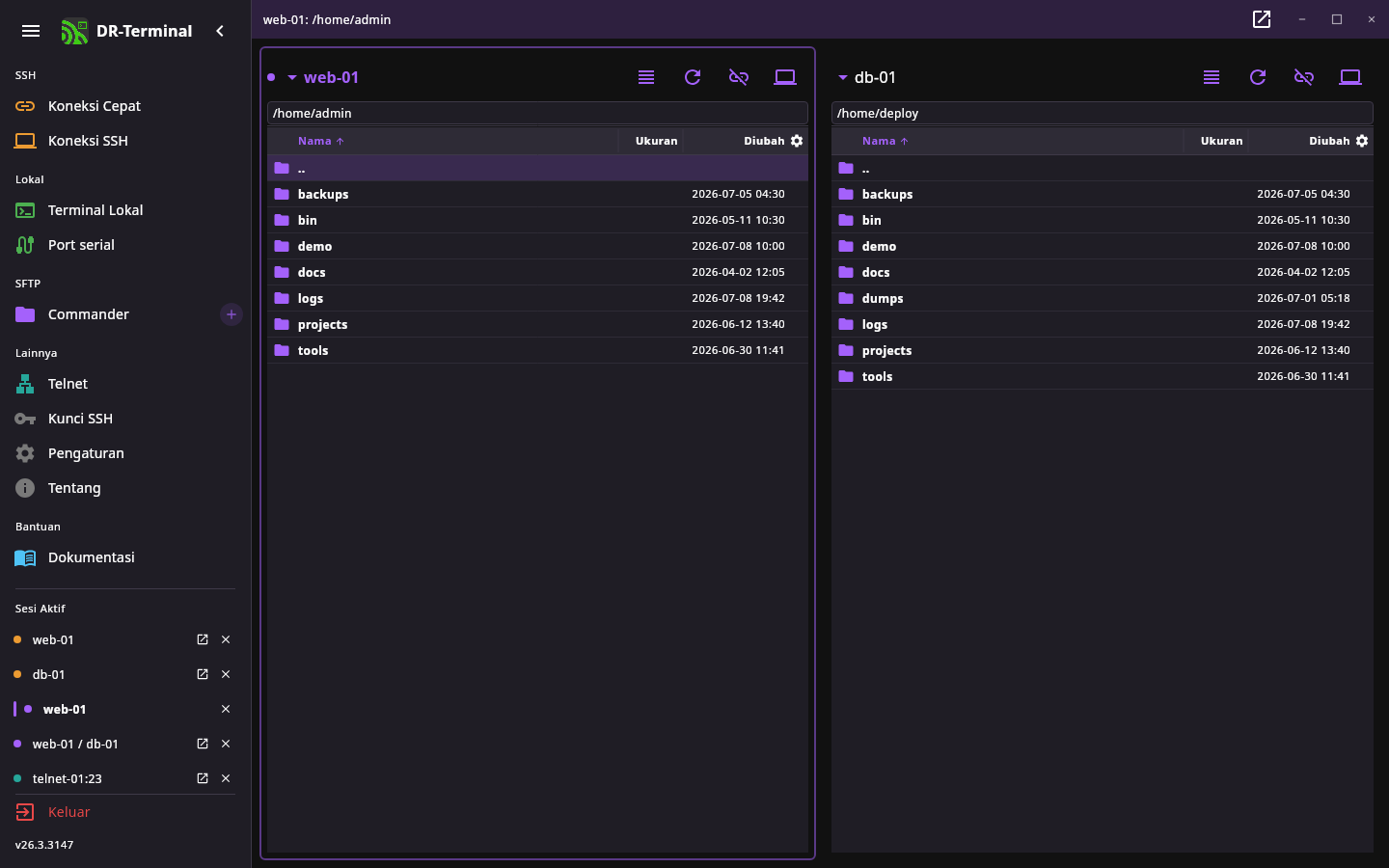Open column settings gear in db-01 panel
Image resolution: width=1389 pixels, height=868 pixels.
(x=1362, y=141)
